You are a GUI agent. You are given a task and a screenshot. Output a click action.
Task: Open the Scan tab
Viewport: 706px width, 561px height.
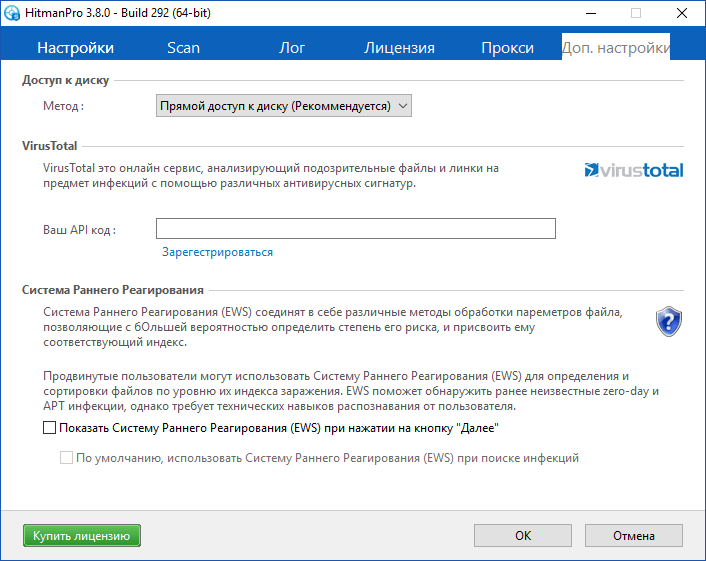[x=183, y=48]
